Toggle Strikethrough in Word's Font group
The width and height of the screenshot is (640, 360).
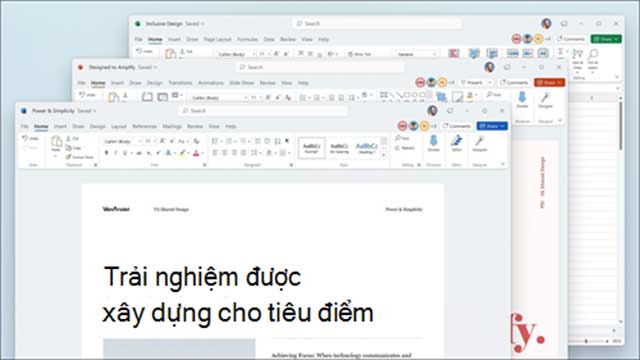coord(139,153)
